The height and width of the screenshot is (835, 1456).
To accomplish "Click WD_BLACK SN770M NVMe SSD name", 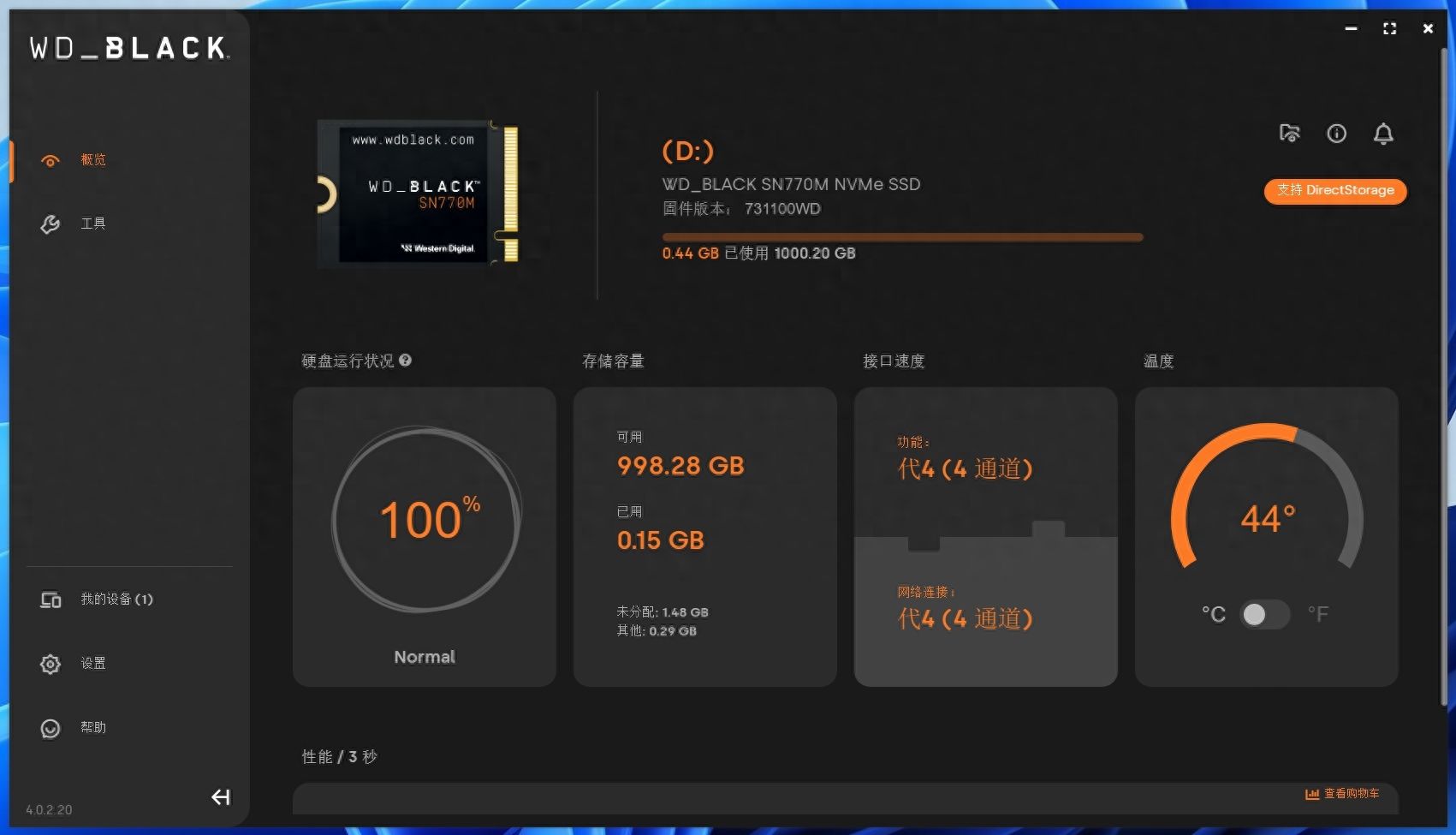I will [x=791, y=184].
